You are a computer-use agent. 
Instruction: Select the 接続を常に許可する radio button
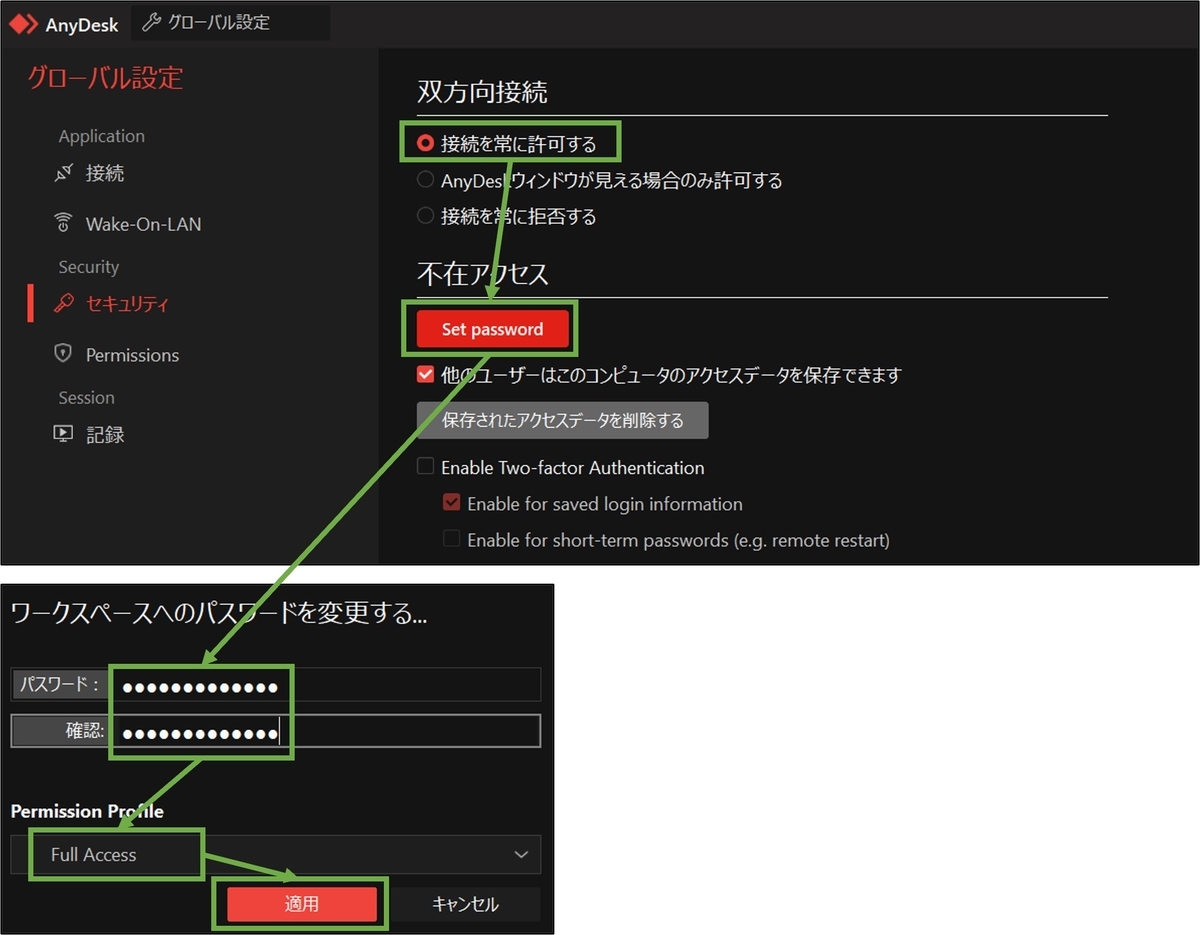pos(425,144)
